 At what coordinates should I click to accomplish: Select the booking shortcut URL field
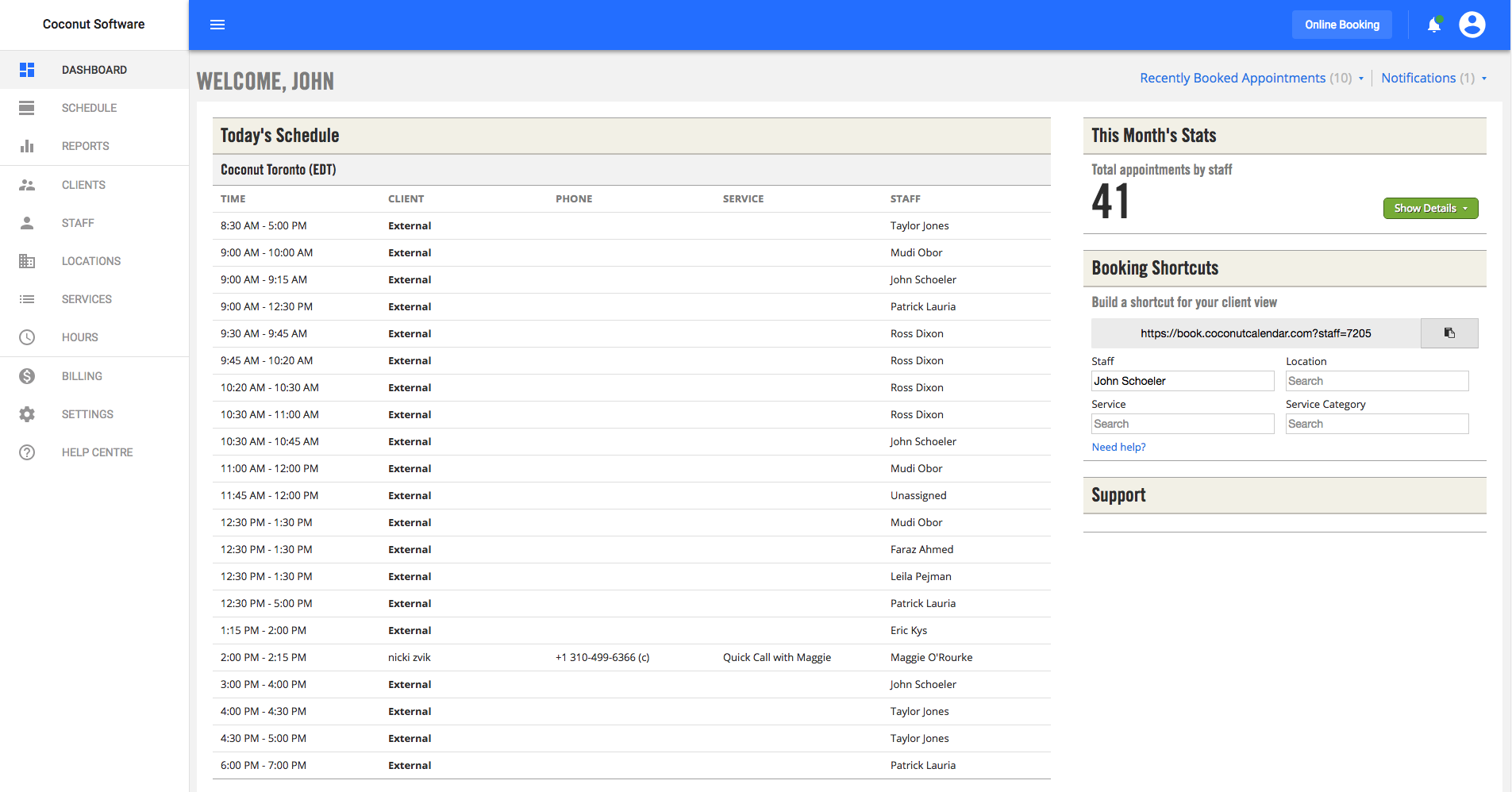tap(1256, 333)
